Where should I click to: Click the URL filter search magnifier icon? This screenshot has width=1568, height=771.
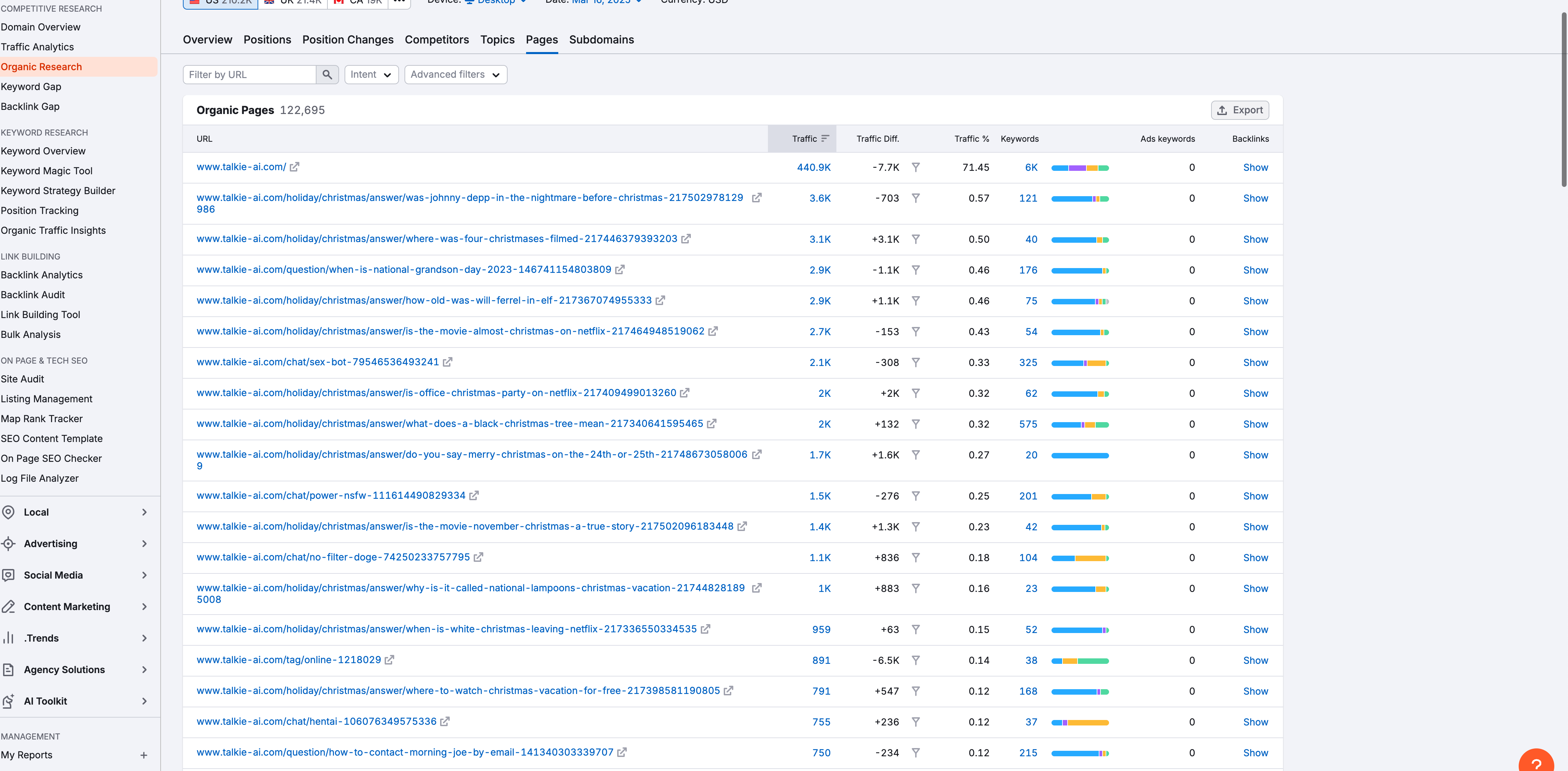point(327,74)
